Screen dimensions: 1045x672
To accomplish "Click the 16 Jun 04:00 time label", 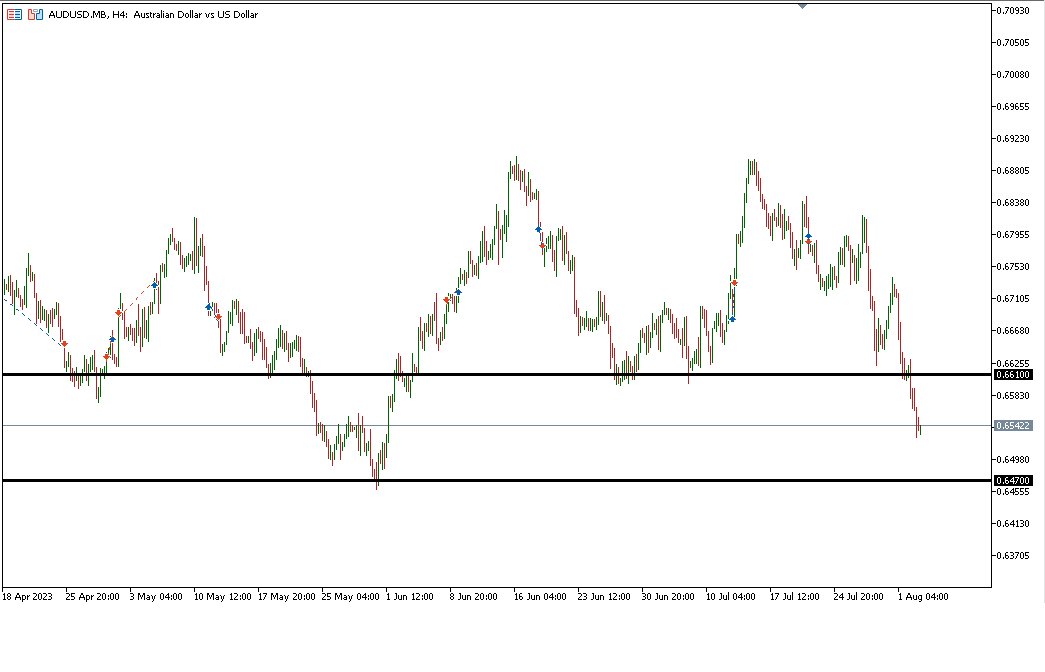I will (x=540, y=597).
